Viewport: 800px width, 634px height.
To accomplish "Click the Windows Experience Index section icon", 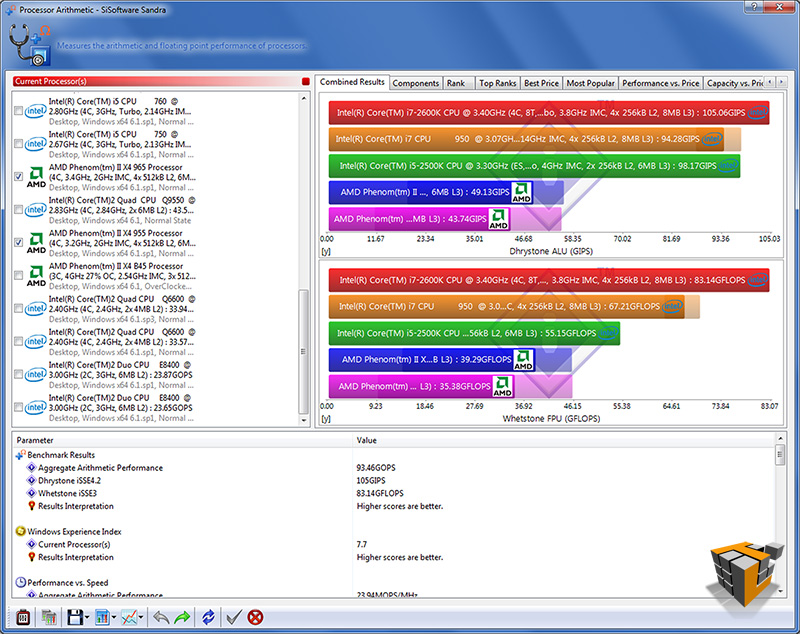I will tap(20, 531).
